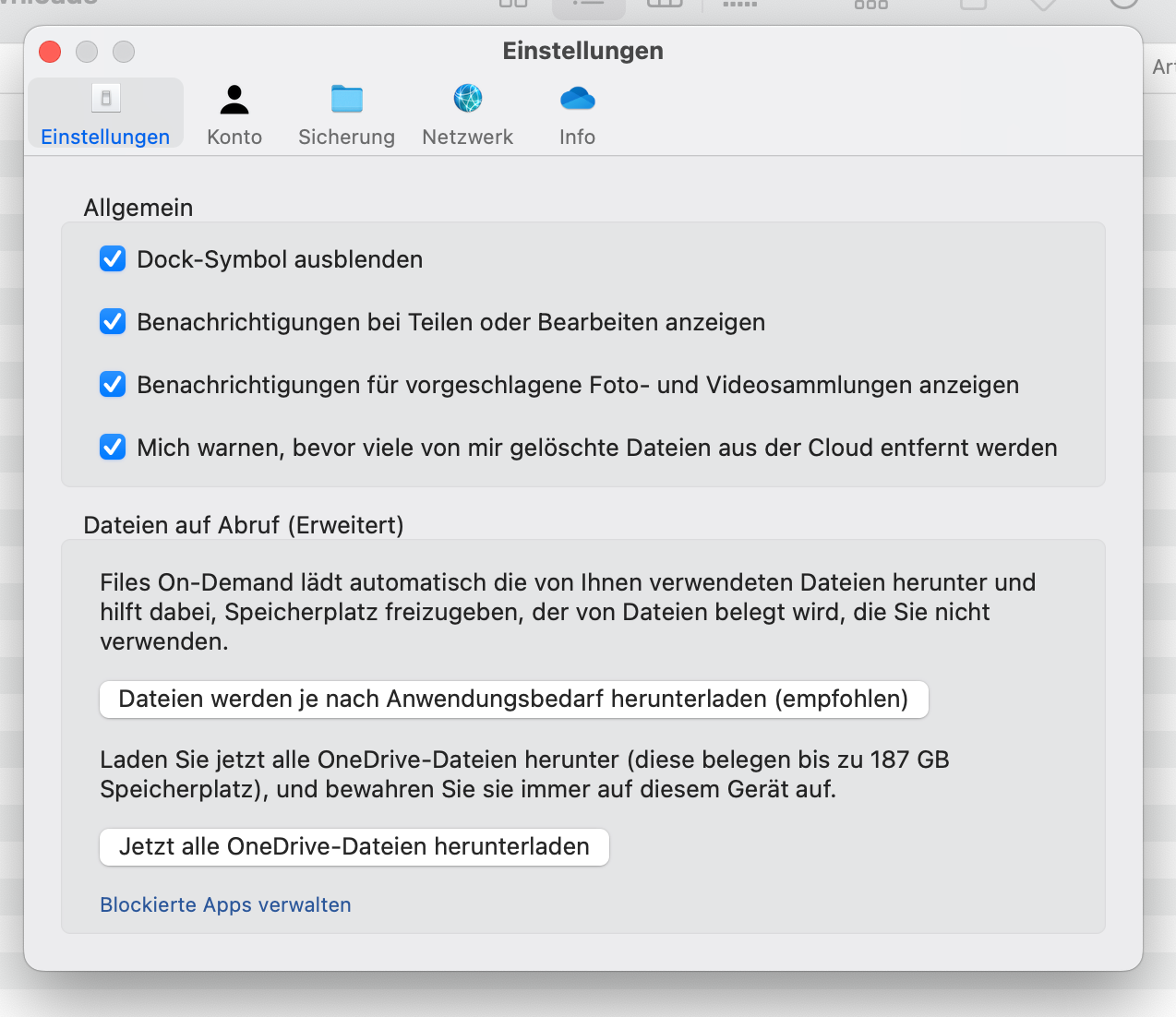Switch to the Info tab label
Viewport: 1176px width, 1017px height.
click(x=577, y=137)
